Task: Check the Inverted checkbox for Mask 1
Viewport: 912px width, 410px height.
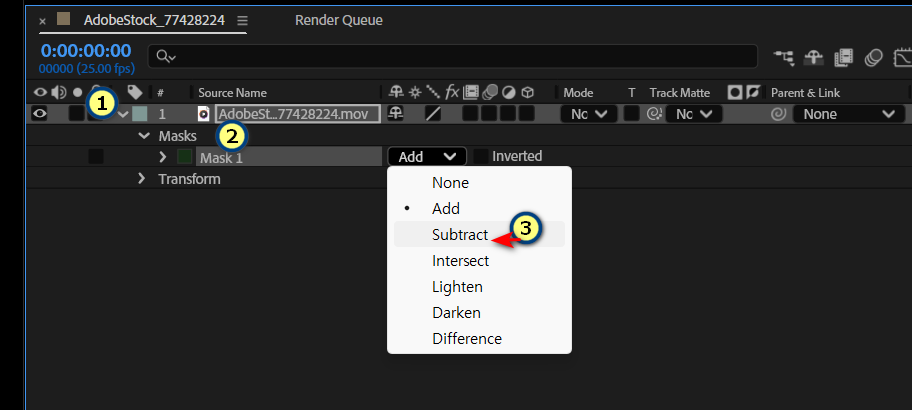Action: coord(481,156)
